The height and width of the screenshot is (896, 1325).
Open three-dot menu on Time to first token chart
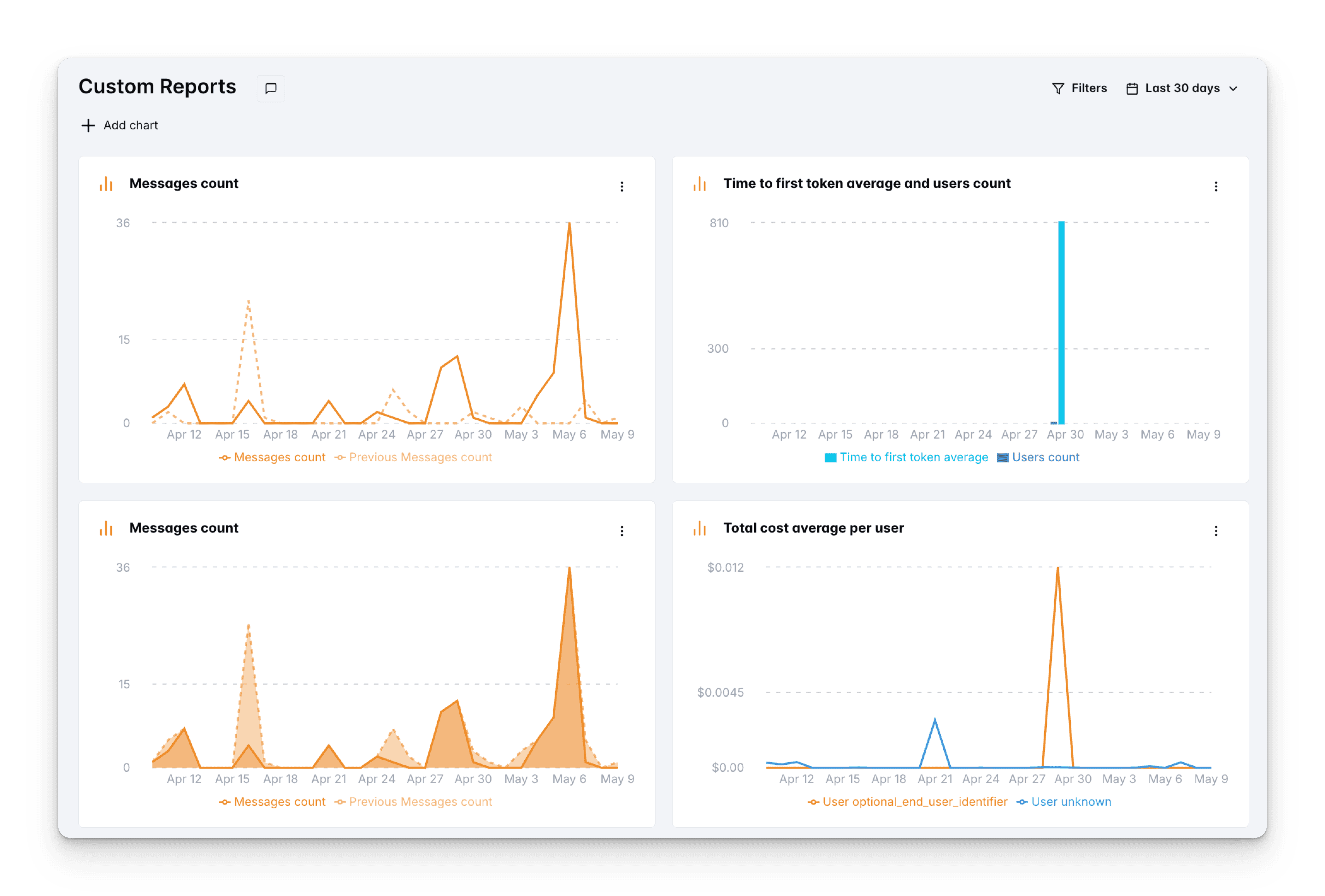1216,186
